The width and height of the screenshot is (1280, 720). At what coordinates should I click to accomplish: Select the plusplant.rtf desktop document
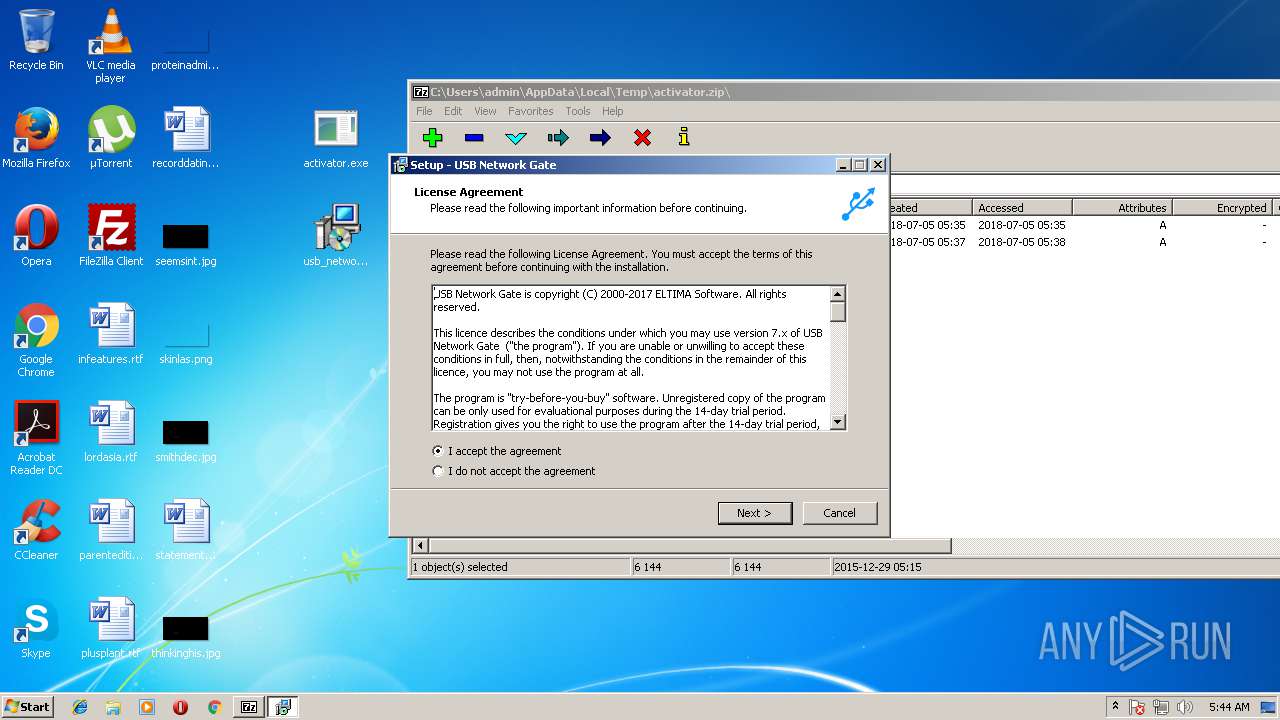pos(110,628)
